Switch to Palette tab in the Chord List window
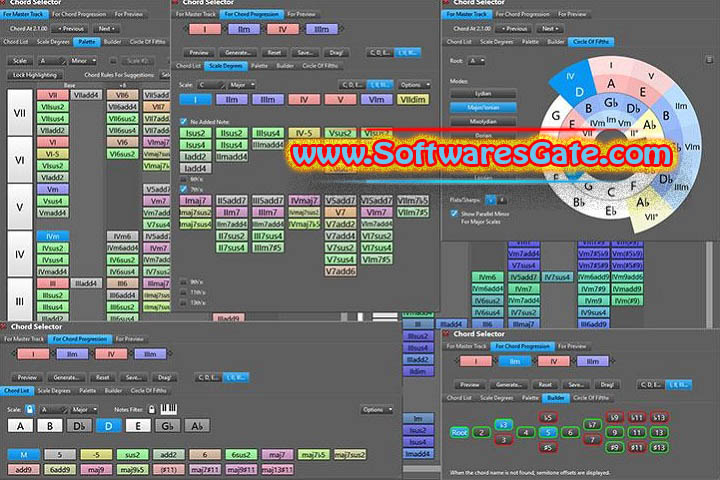720x480 pixels. (x=87, y=391)
